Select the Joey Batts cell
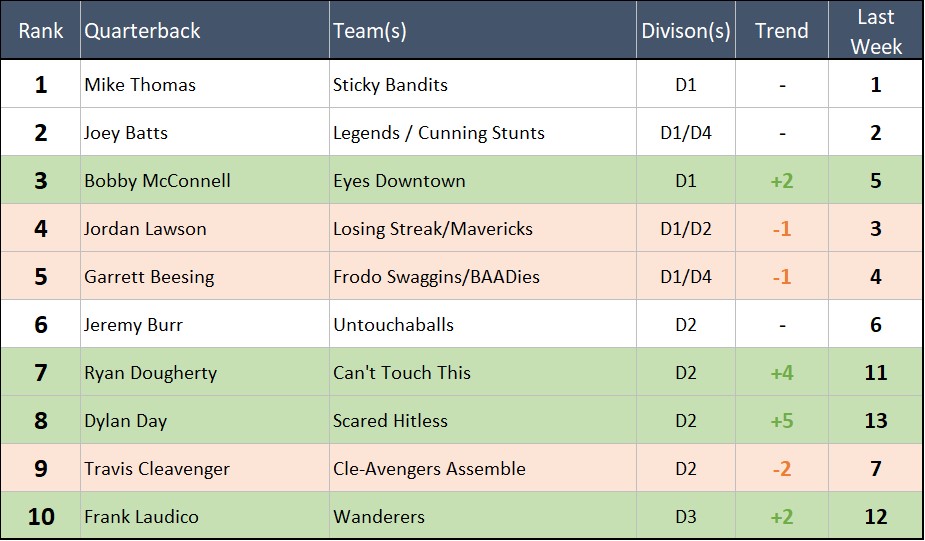 (126, 133)
